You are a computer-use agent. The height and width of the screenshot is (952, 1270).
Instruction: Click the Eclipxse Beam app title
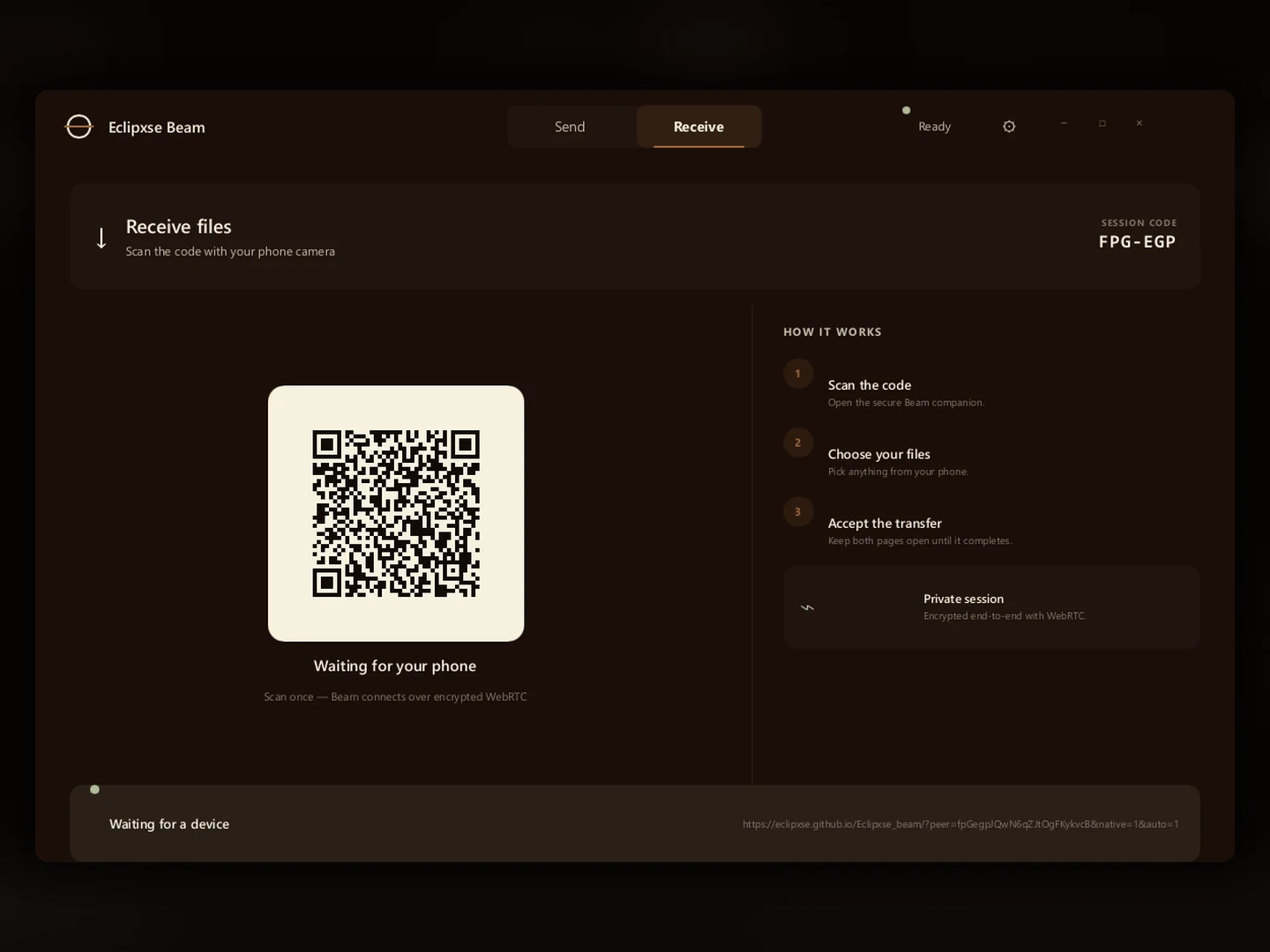click(x=157, y=128)
